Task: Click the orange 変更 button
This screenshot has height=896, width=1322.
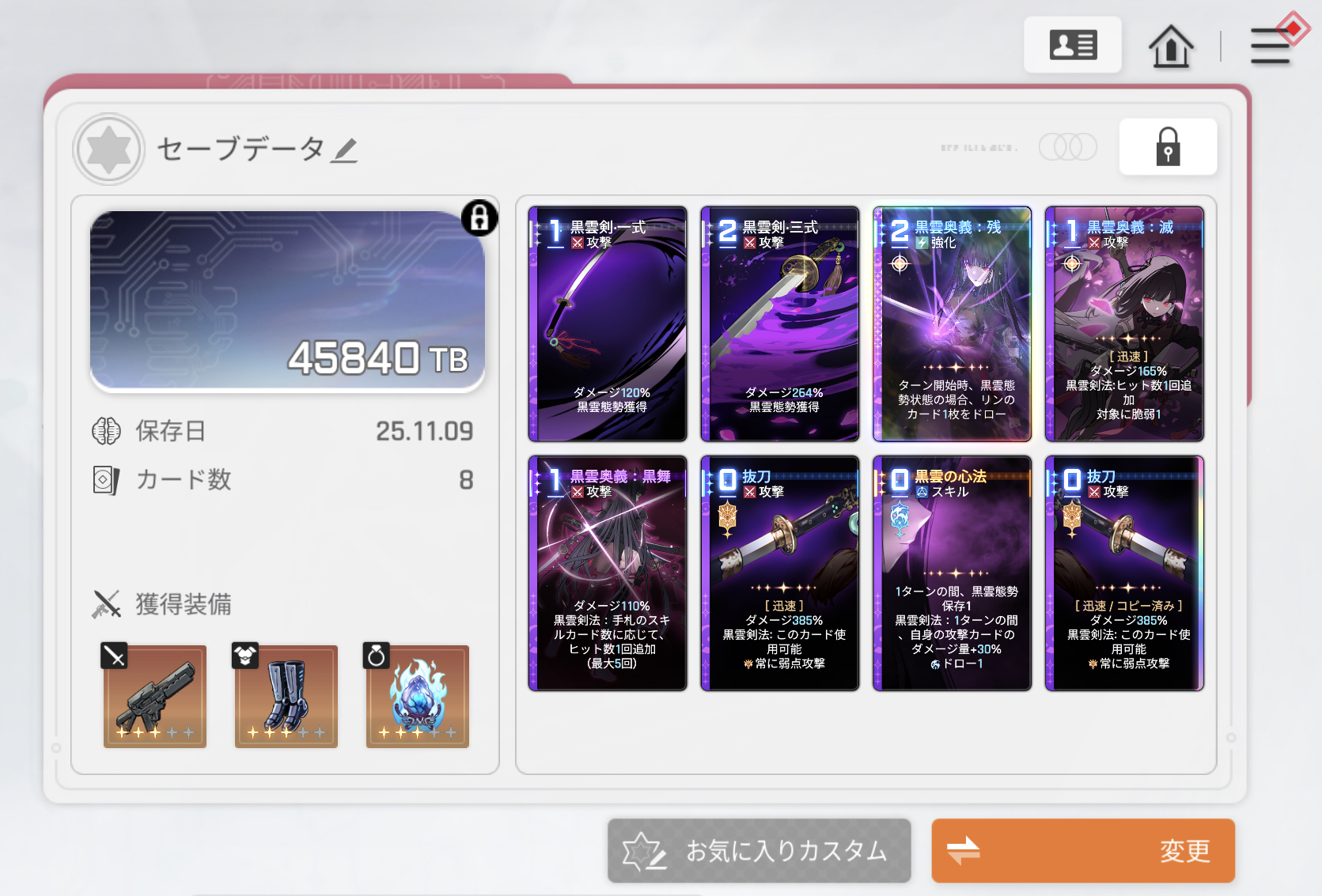Action: click(x=1083, y=851)
